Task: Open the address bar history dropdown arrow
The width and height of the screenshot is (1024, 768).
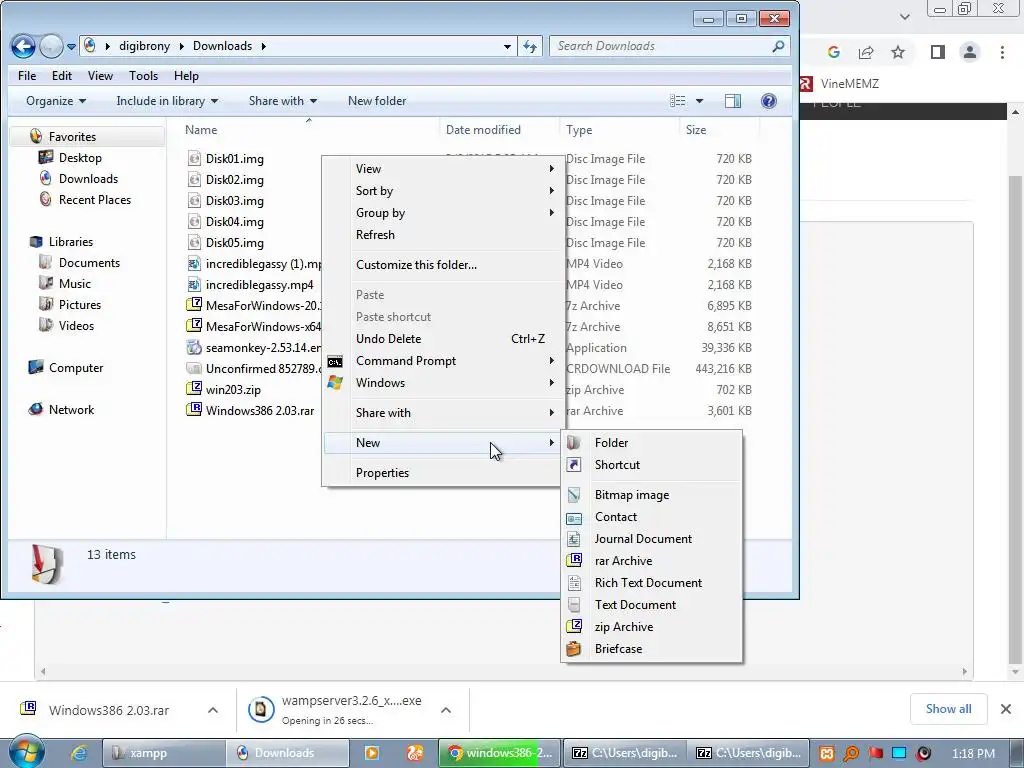Action: 507,46
